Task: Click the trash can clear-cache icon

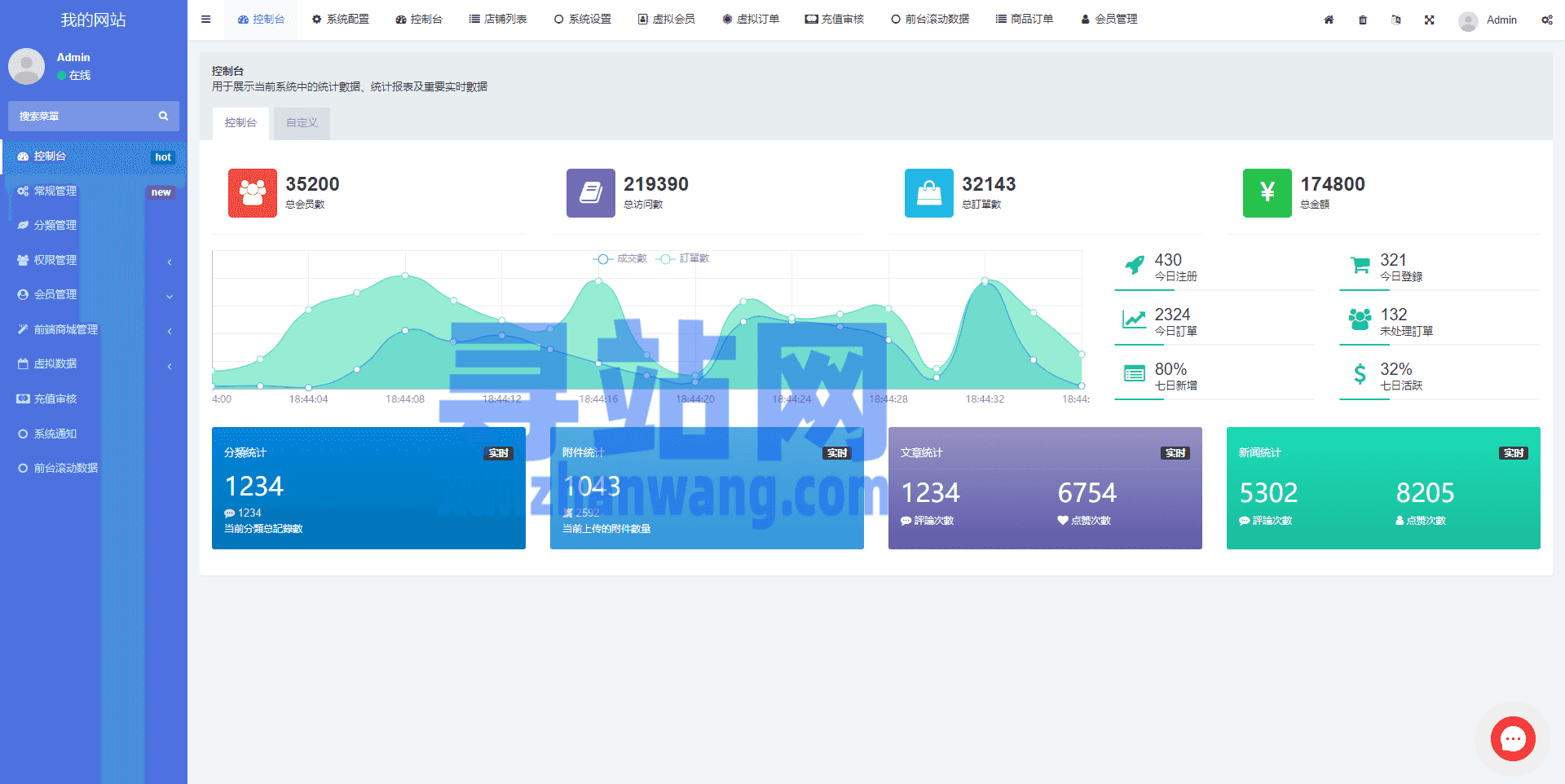Action: click(x=1363, y=20)
